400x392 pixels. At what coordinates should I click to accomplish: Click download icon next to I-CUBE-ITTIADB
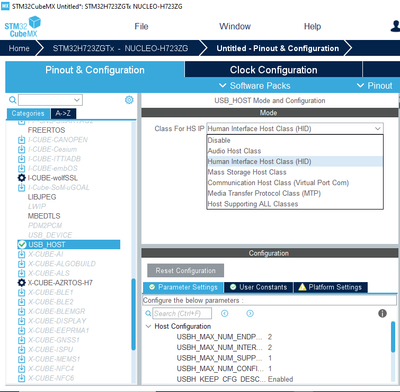click(21, 159)
